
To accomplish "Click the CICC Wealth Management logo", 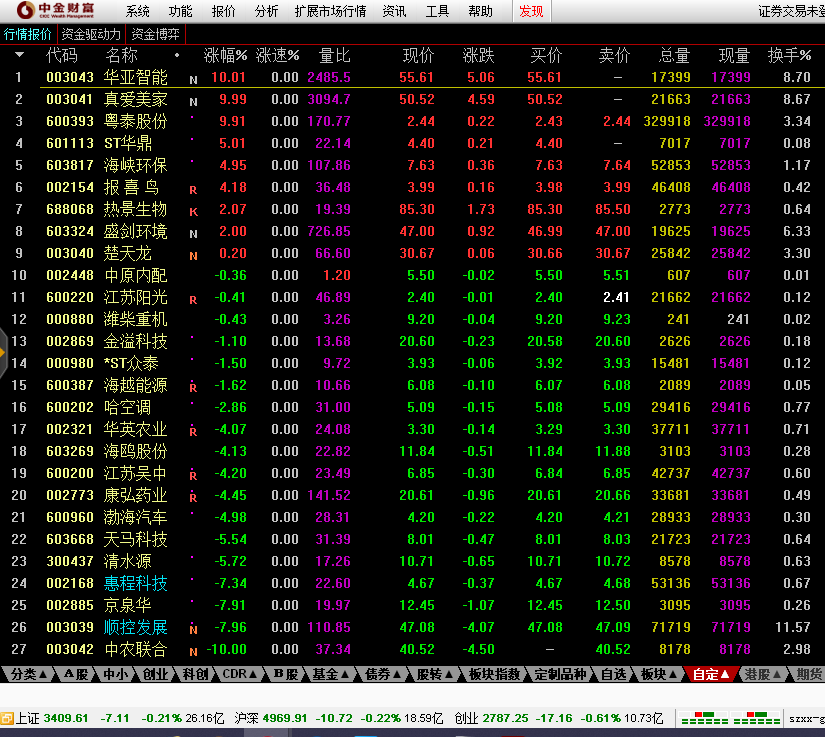I will pos(55,11).
